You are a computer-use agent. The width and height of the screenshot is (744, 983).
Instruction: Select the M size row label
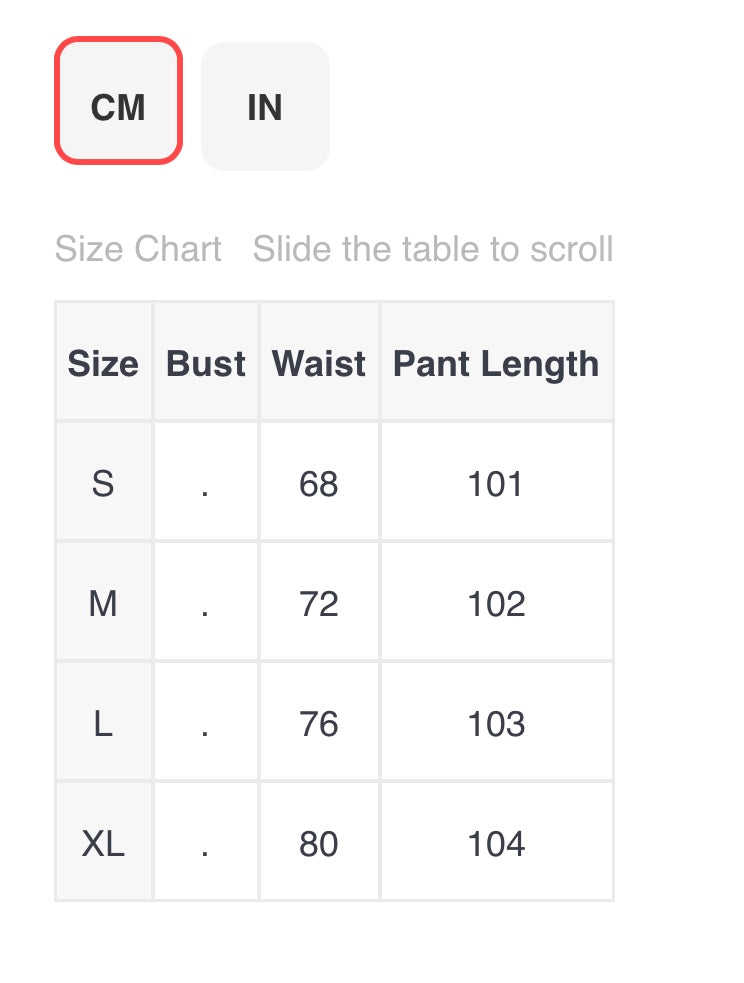[103, 604]
